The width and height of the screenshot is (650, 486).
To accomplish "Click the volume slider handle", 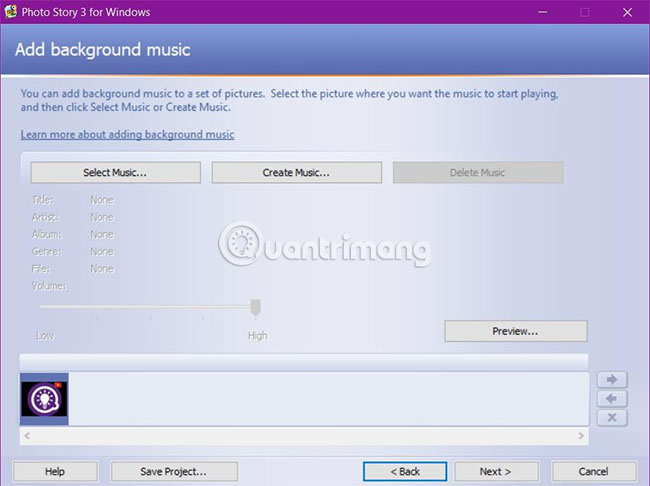I will point(256,308).
